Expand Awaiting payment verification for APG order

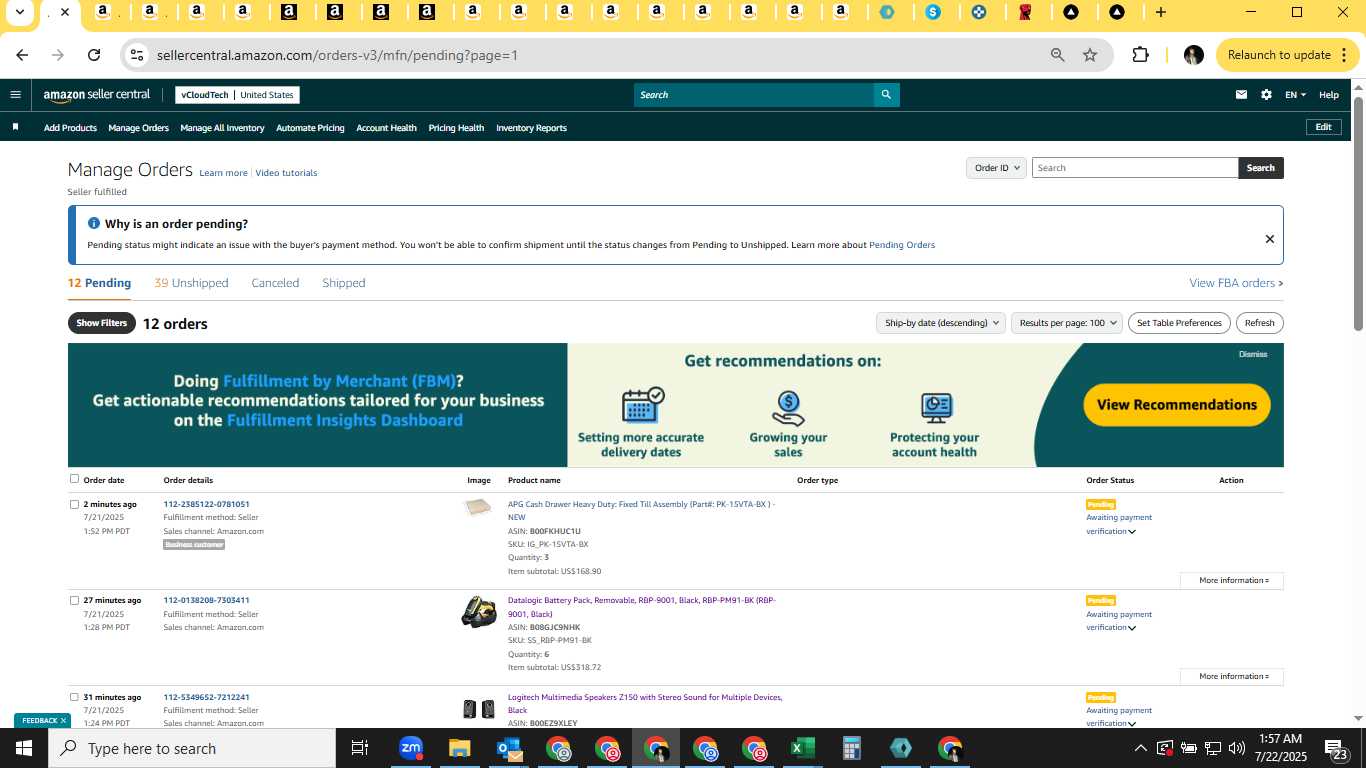click(1119, 524)
